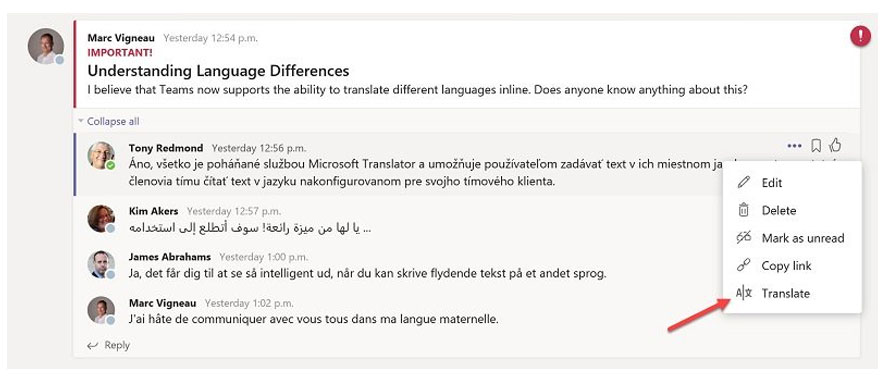This screenshot has height=377, width=881.
Task: Click the chain link icon beside Copy link
Action: (x=743, y=266)
